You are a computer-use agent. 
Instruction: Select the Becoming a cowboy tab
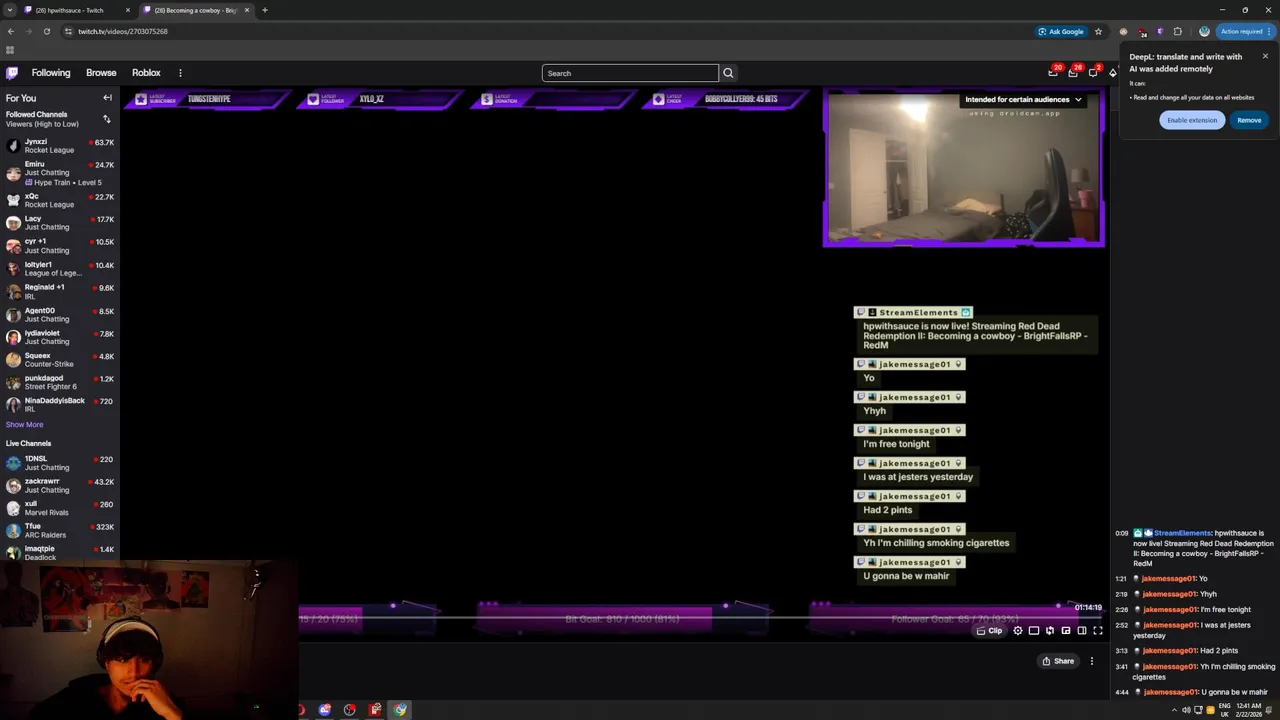[196, 10]
